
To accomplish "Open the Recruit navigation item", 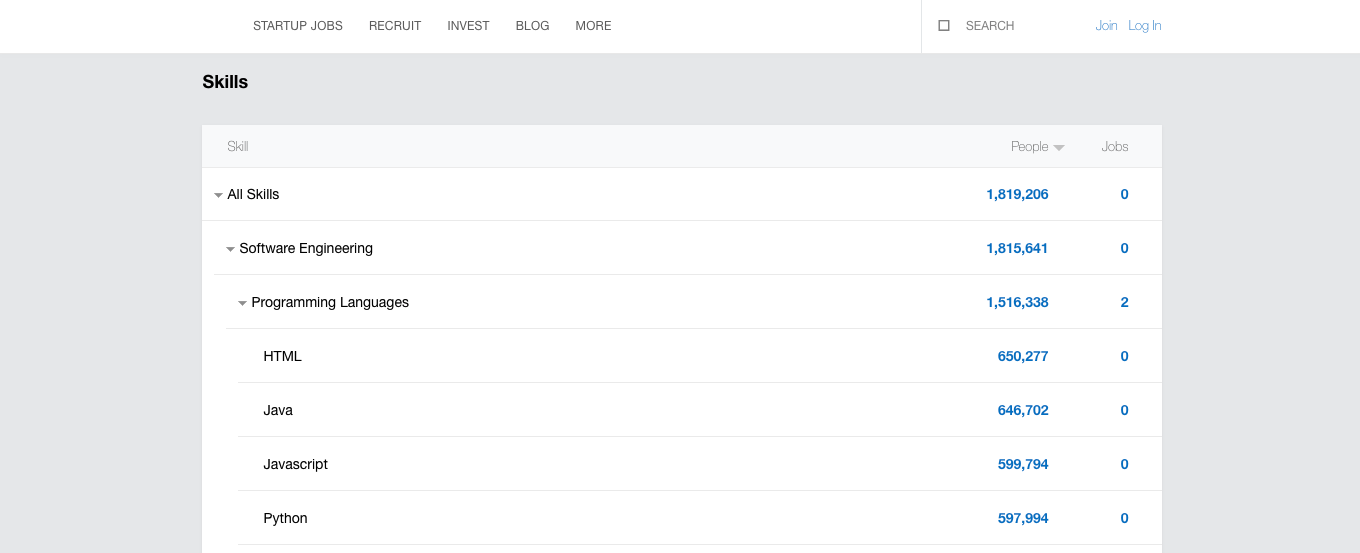I will [395, 26].
